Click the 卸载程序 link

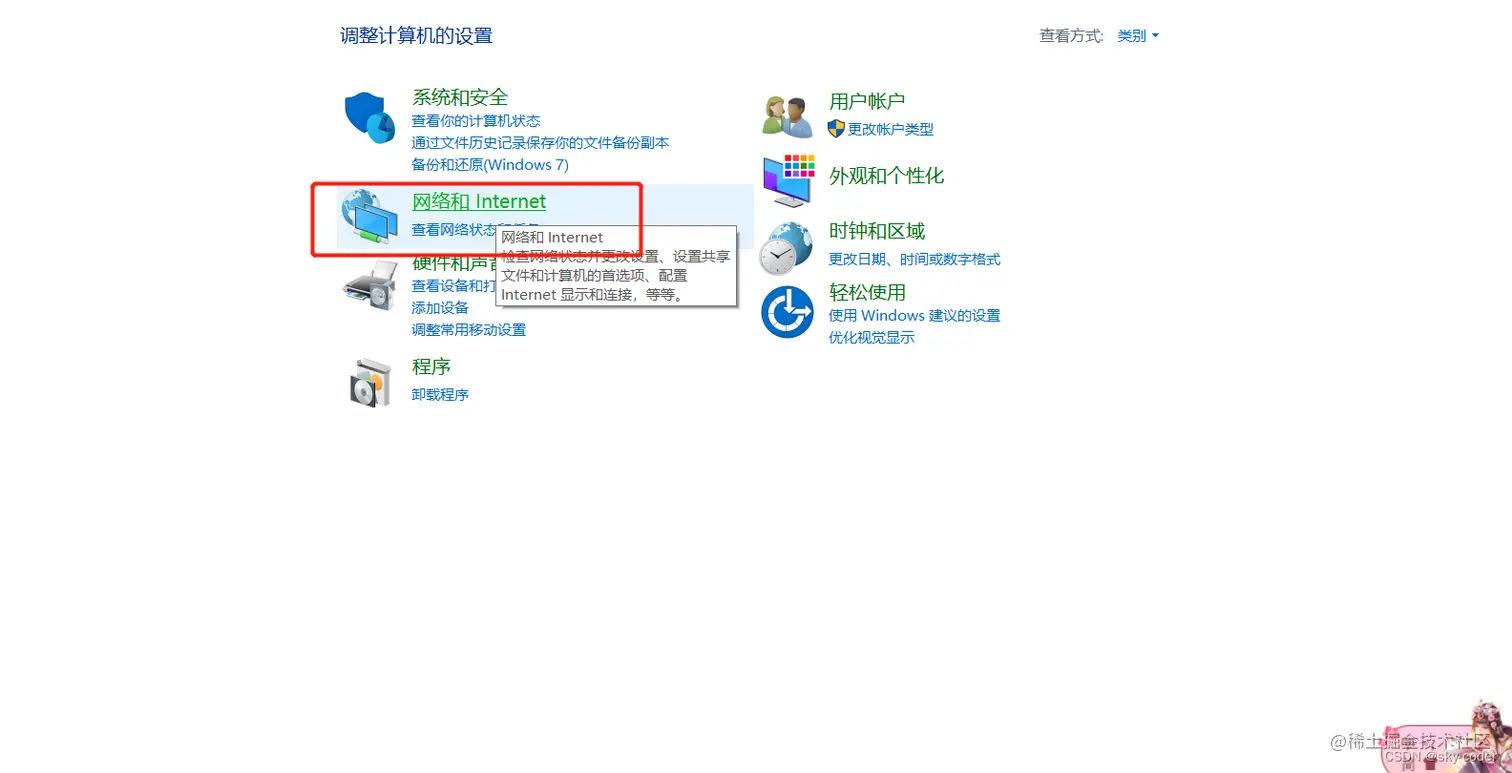tap(440, 394)
